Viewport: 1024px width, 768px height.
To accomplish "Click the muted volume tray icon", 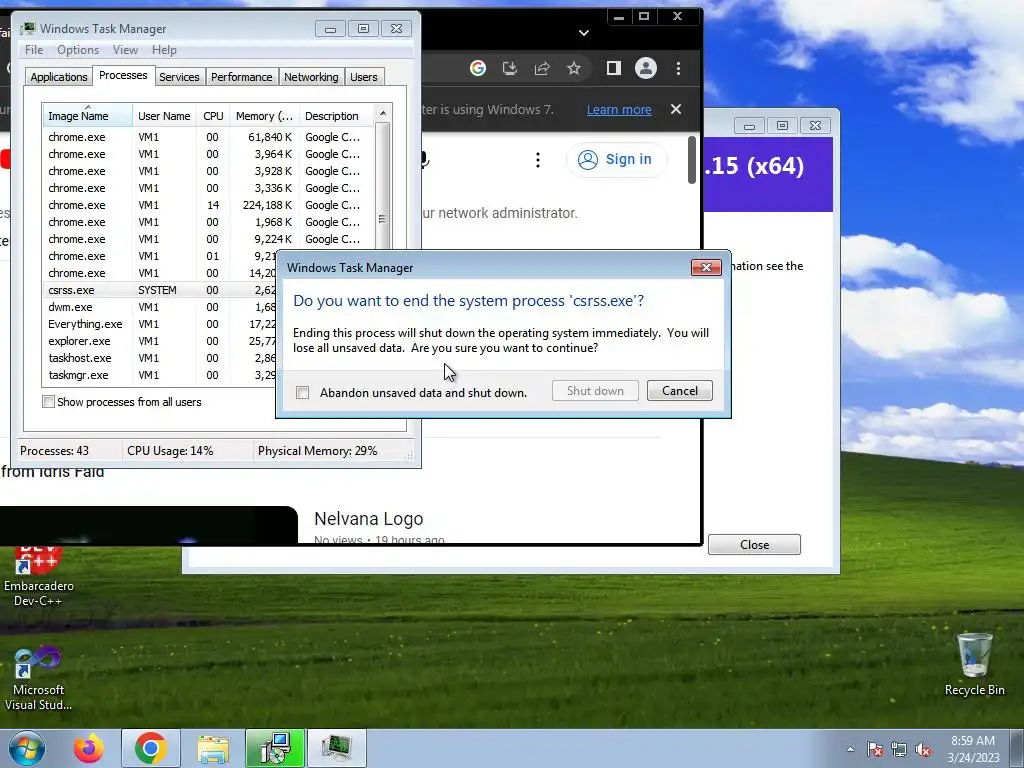I will coord(923,749).
